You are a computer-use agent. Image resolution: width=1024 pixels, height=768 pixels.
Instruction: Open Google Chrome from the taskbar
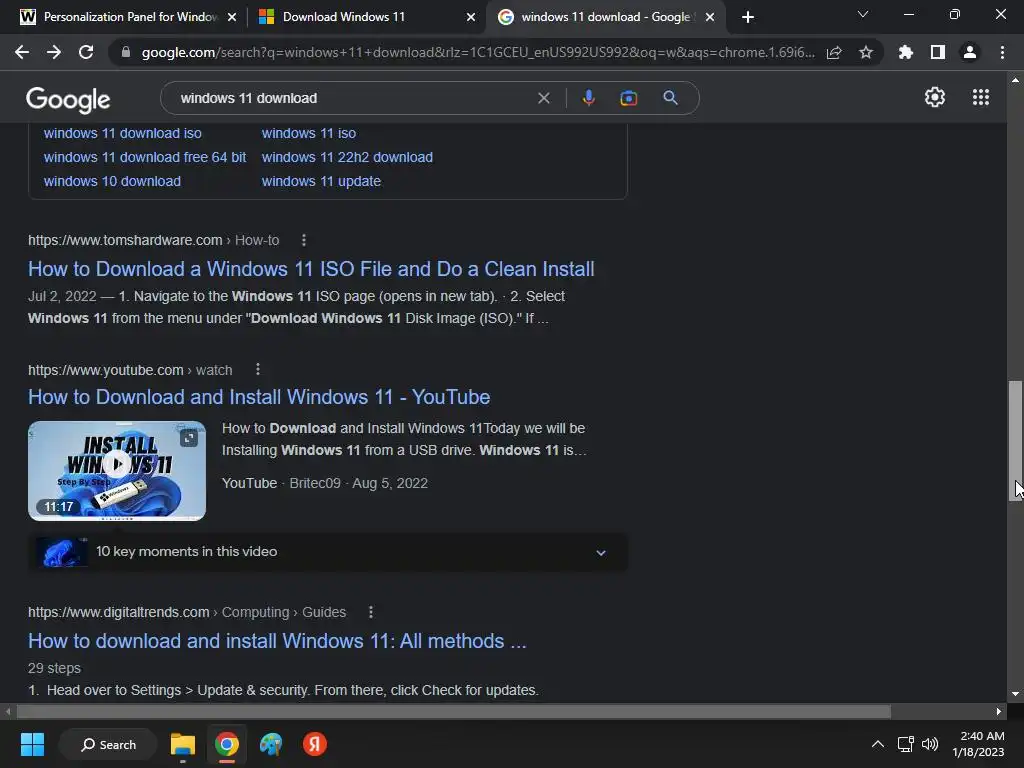(227, 744)
